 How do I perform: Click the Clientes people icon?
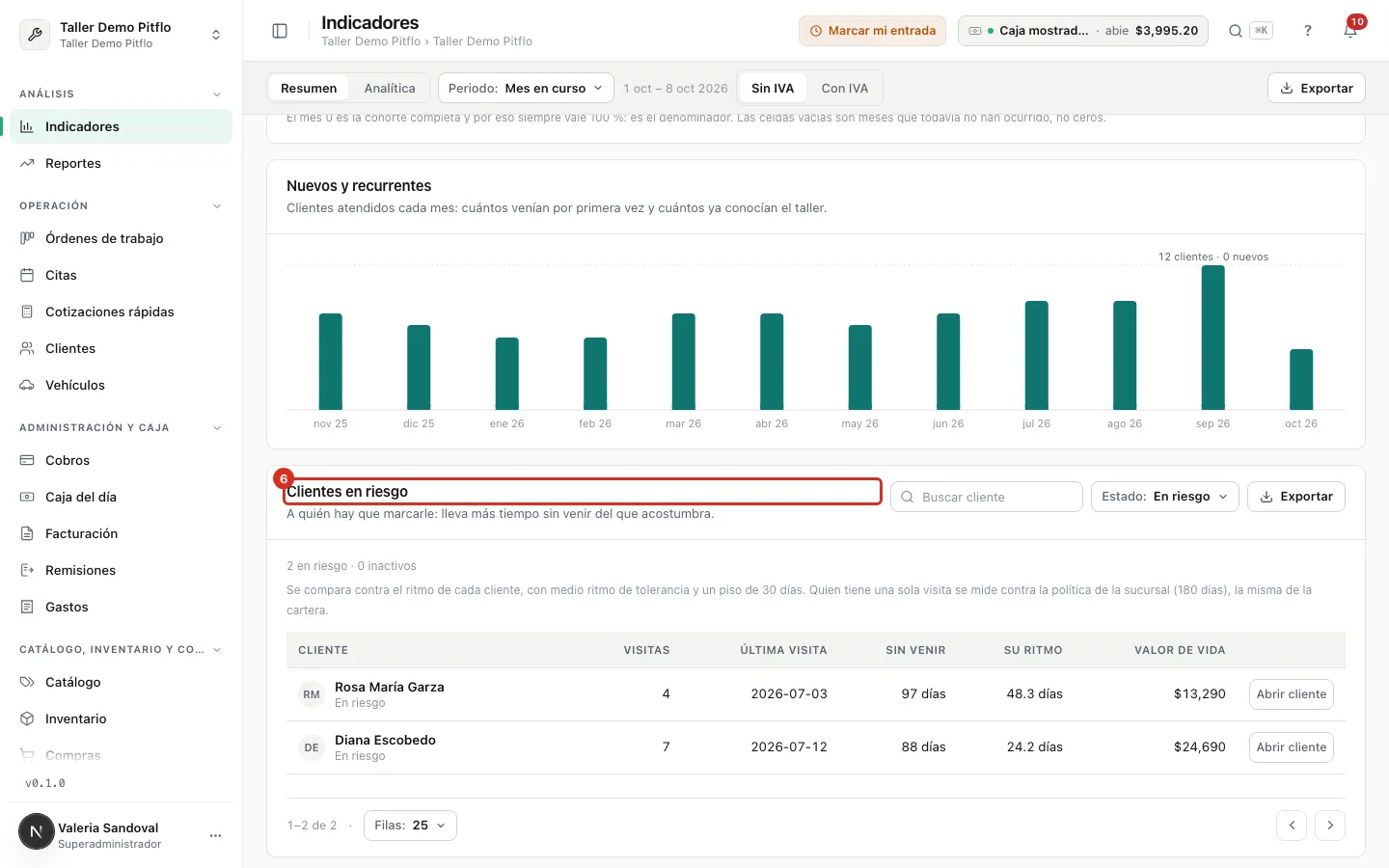click(x=27, y=348)
